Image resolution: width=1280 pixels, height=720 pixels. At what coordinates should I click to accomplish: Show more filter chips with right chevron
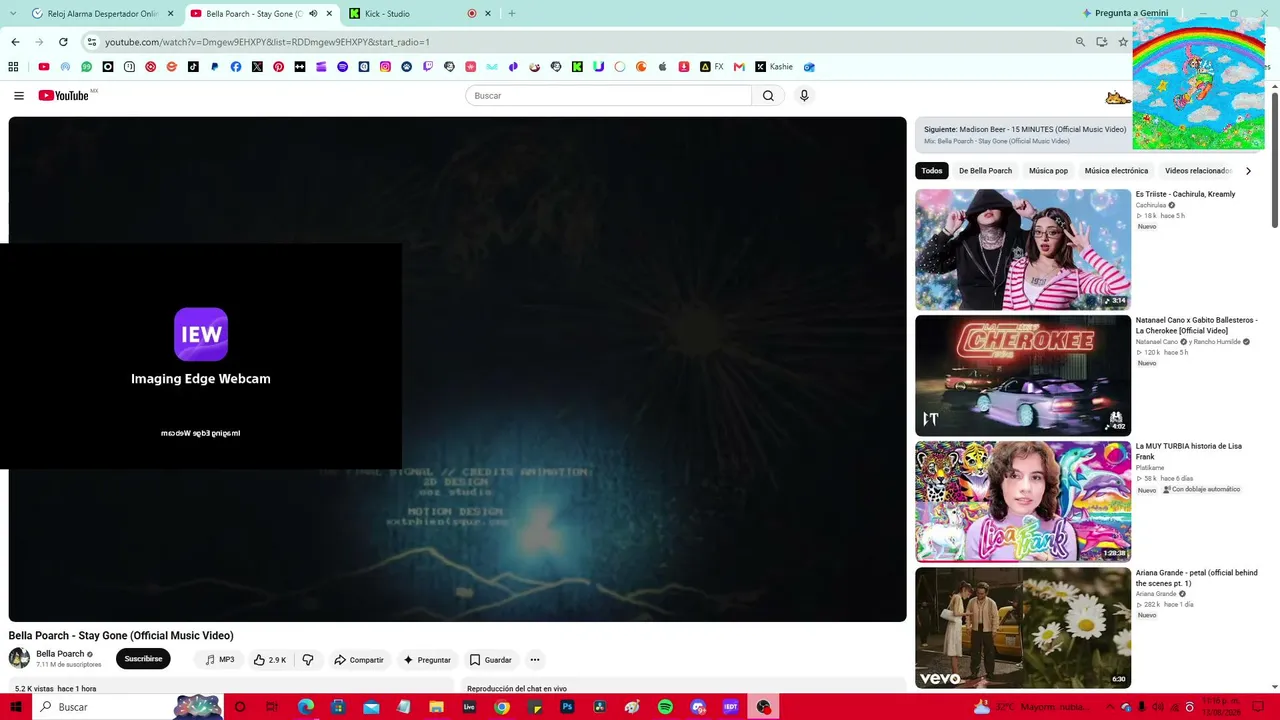pyautogui.click(x=1248, y=171)
